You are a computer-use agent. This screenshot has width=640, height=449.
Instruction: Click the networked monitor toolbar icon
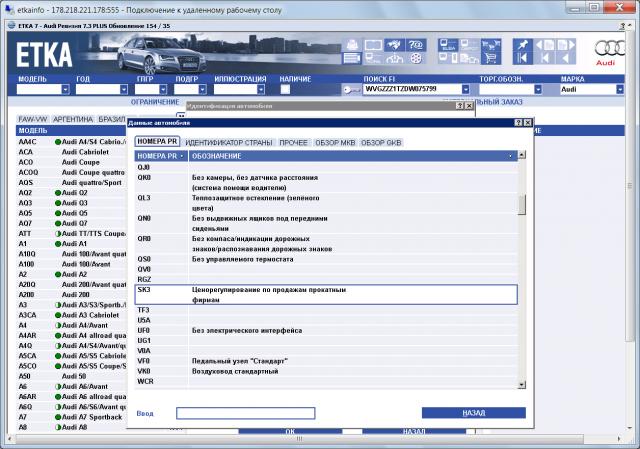point(373,58)
